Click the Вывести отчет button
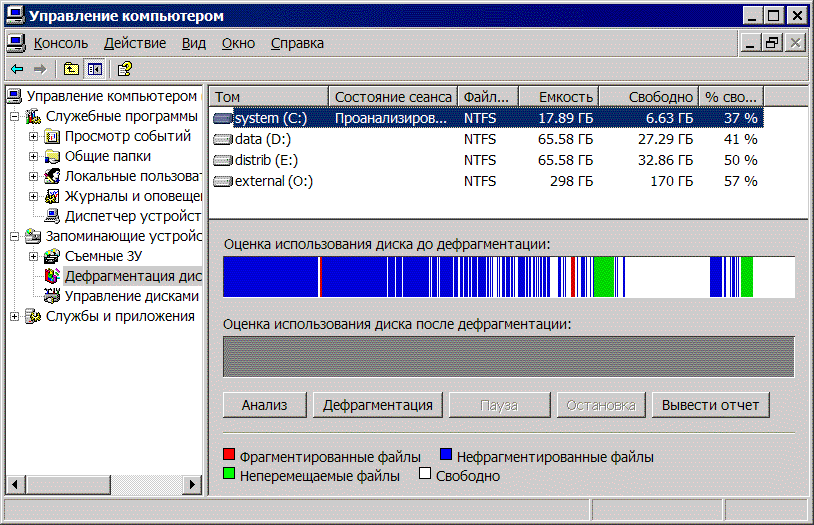The height and width of the screenshot is (525, 814). pyautogui.click(x=711, y=405)
